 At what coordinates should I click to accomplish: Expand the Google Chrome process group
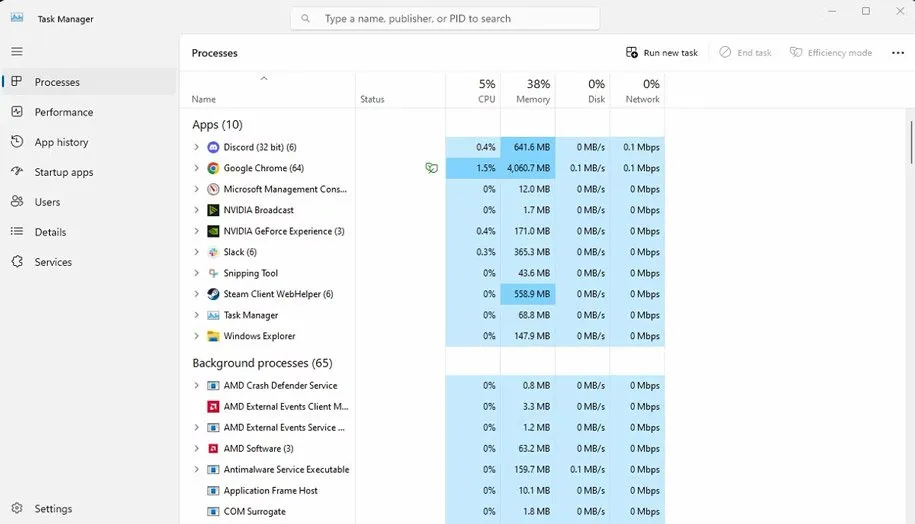196,168
